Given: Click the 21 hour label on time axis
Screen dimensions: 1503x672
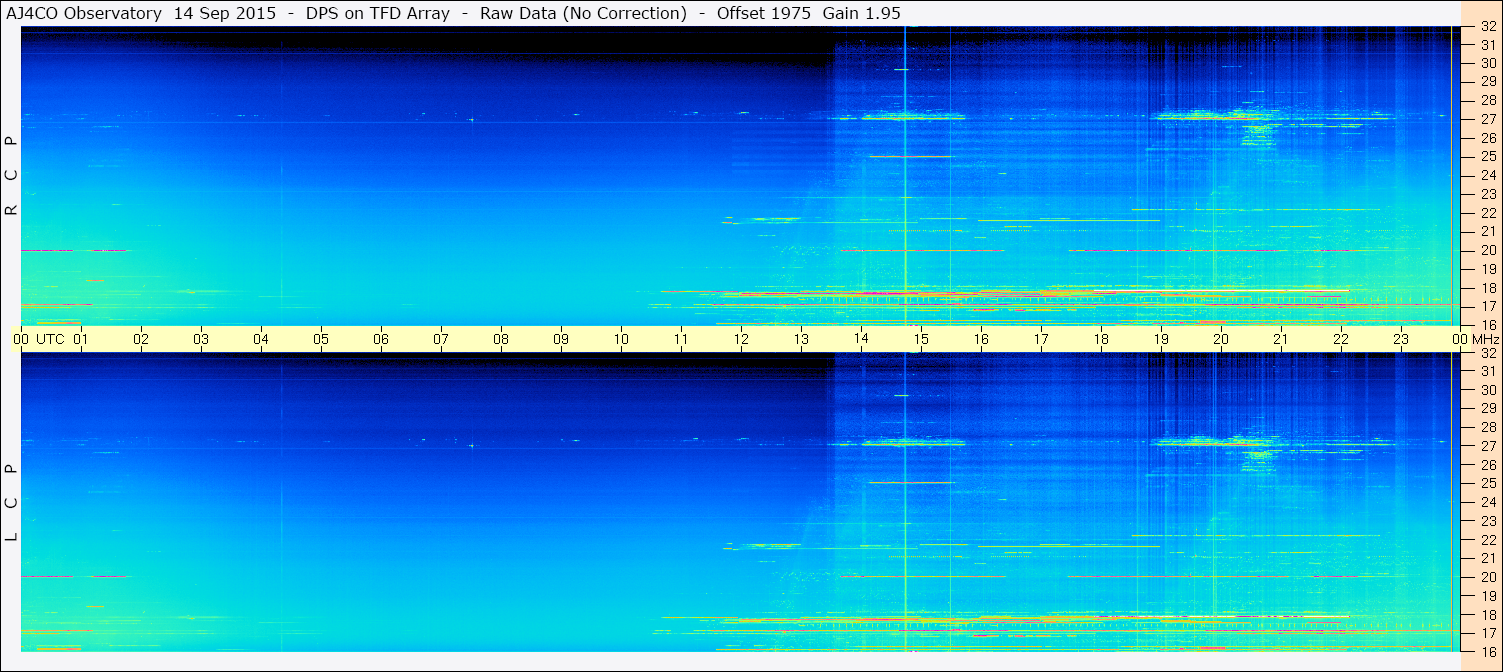Looking at the screenshot, I should [1281, 339].
